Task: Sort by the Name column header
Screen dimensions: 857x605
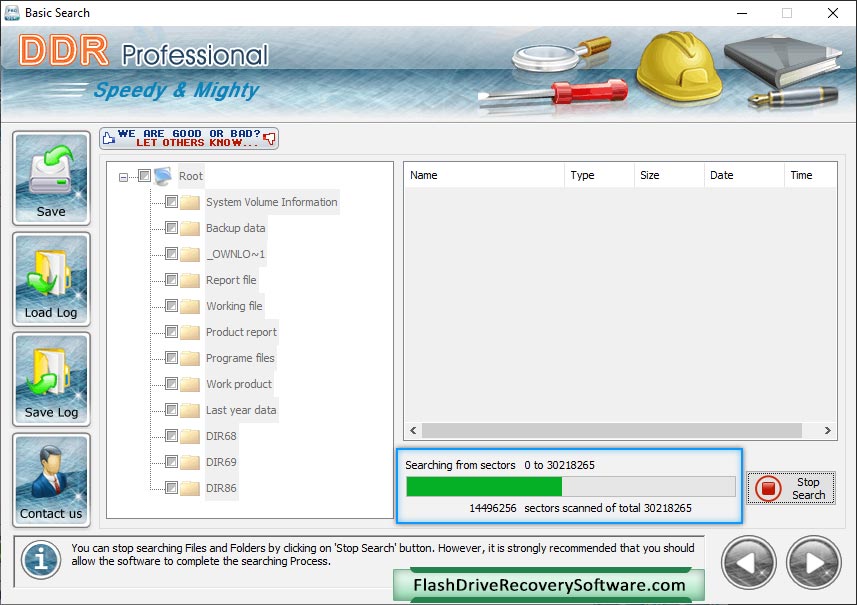Action: click(484, 175)
